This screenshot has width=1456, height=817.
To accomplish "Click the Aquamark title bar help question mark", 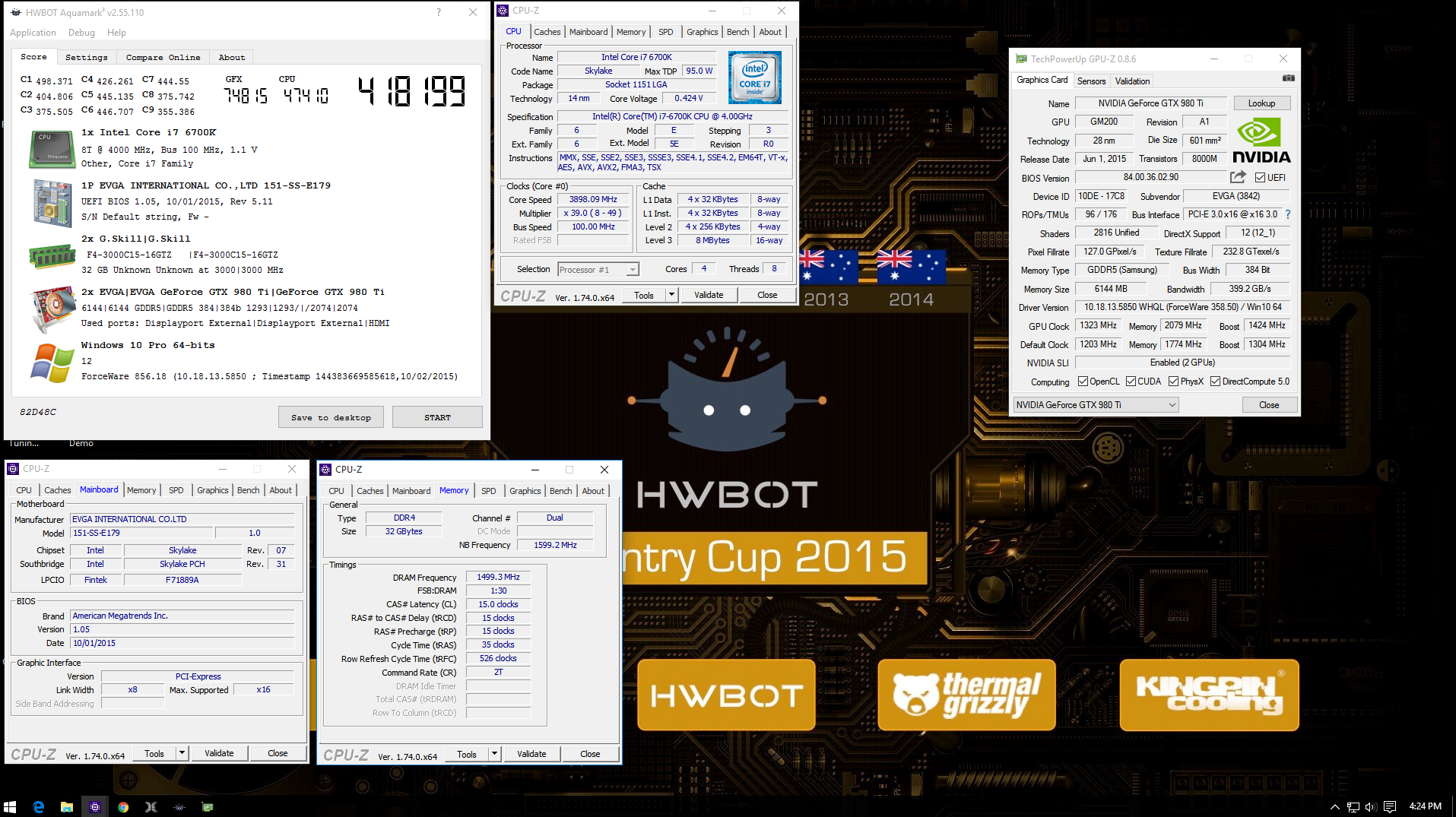I will coord(439,12).
